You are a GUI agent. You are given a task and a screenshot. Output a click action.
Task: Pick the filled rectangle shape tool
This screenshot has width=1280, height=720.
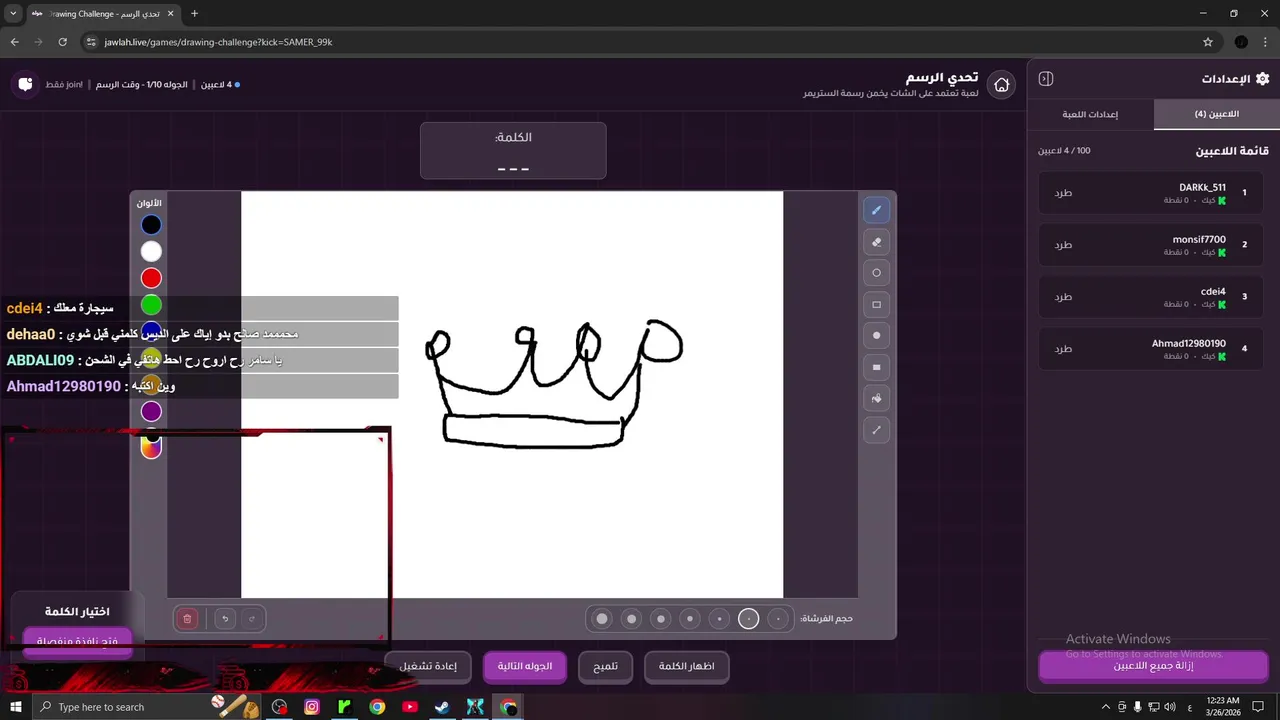click(877, 367)
